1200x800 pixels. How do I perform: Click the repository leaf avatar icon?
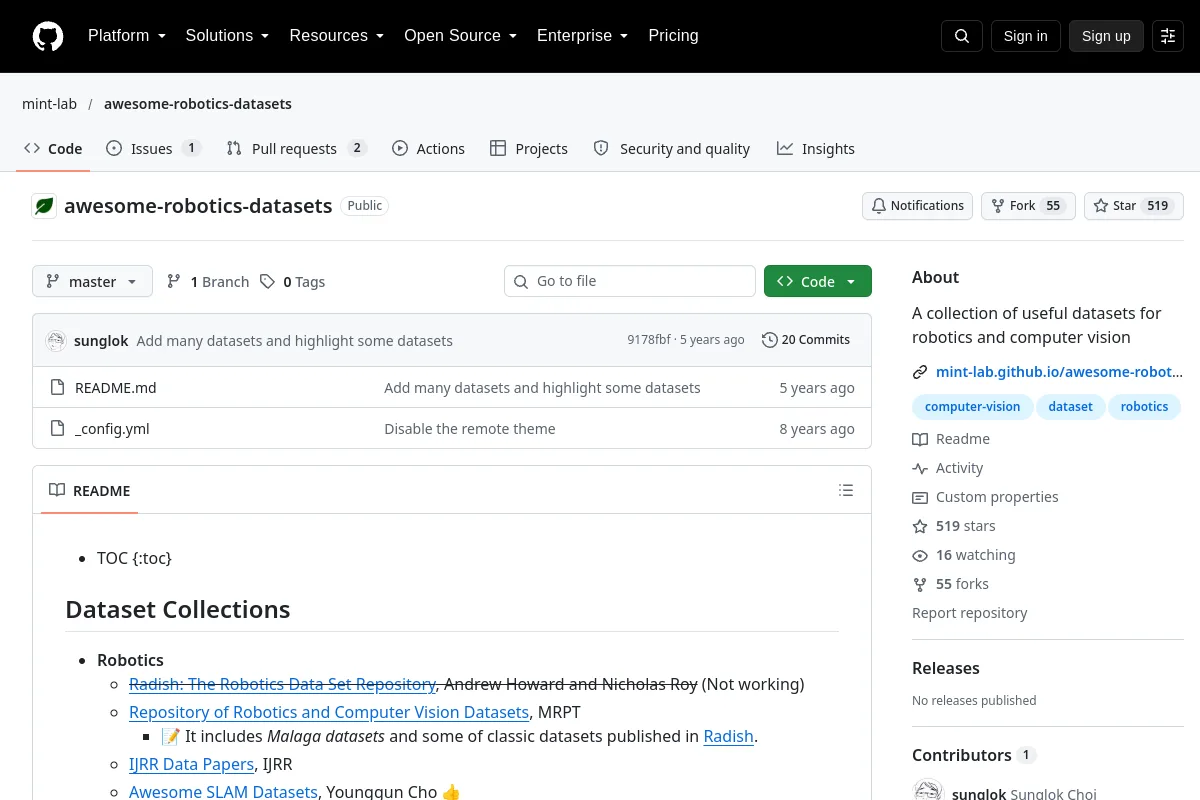click(x=44, y=206)
